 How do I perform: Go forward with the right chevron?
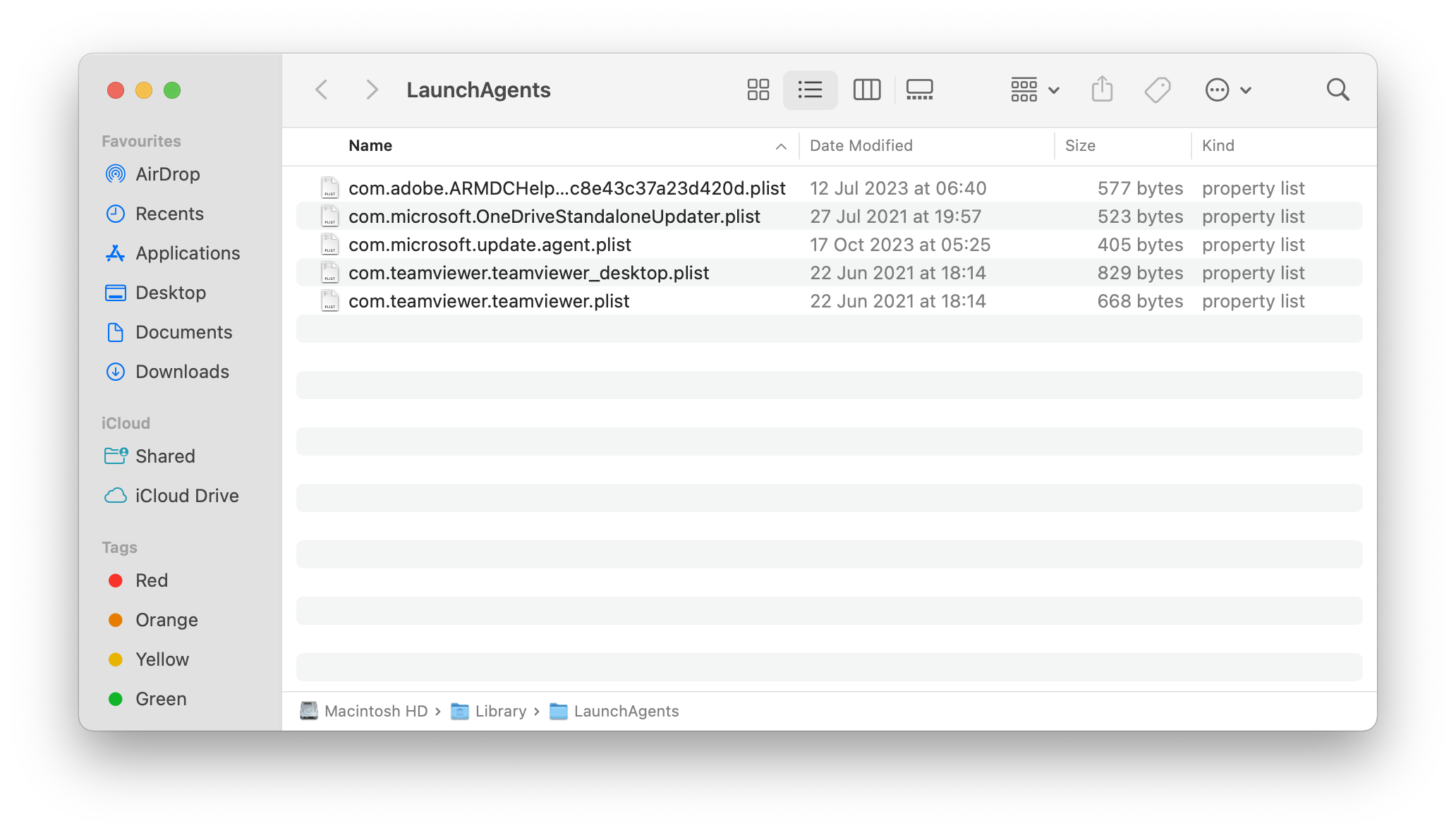coord(372,90)
